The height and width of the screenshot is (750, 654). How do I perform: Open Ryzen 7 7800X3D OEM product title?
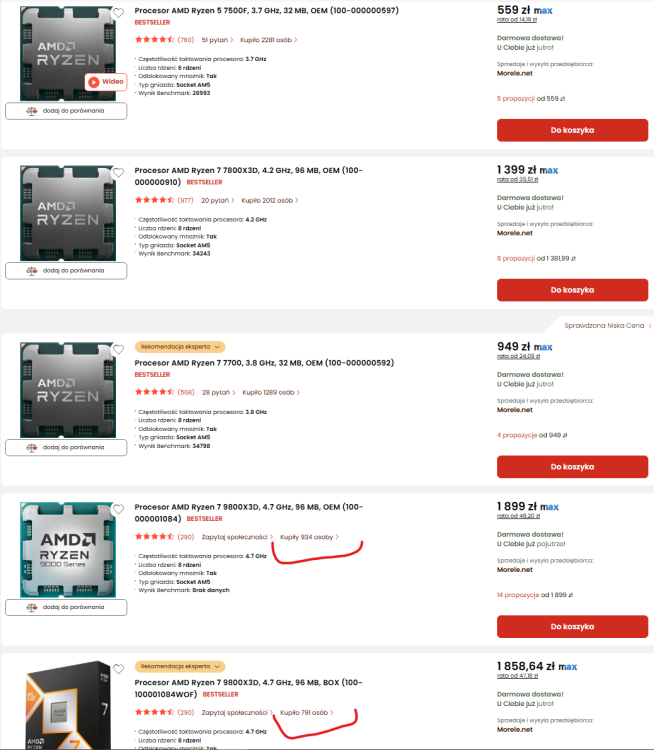coord(249,176)
